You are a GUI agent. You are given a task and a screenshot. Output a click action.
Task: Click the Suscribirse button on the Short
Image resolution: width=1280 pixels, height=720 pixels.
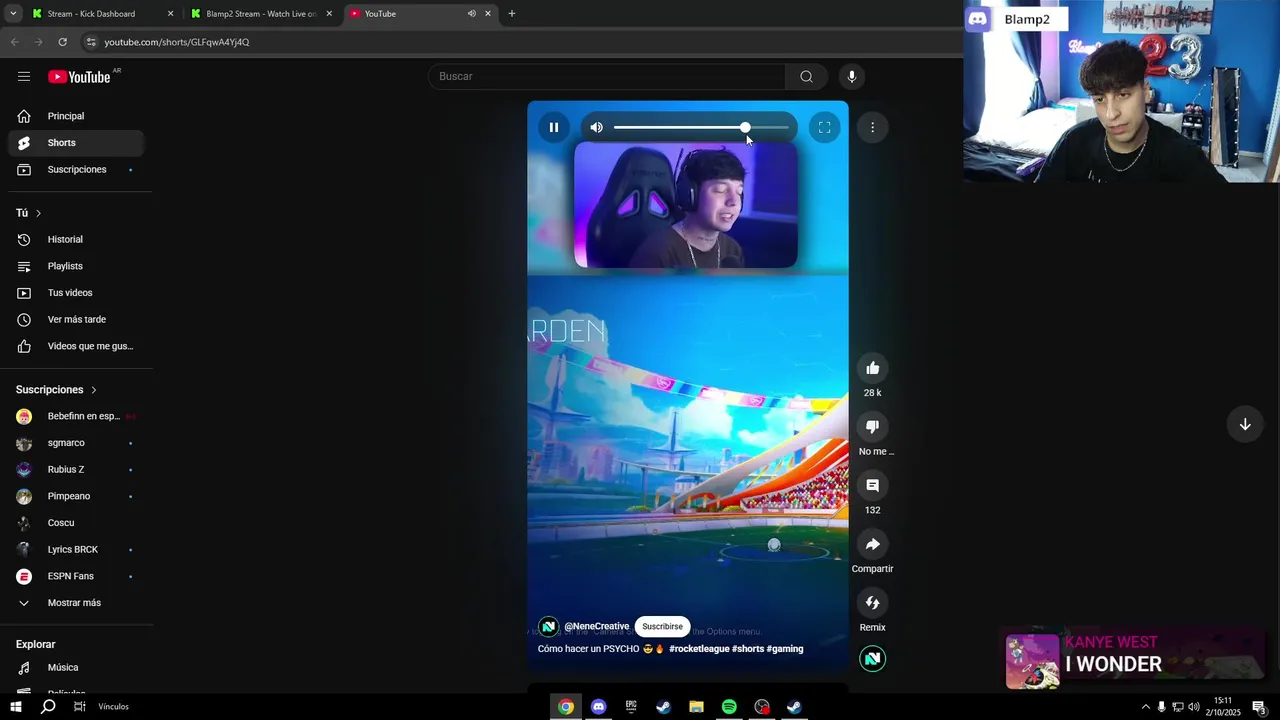662,627
